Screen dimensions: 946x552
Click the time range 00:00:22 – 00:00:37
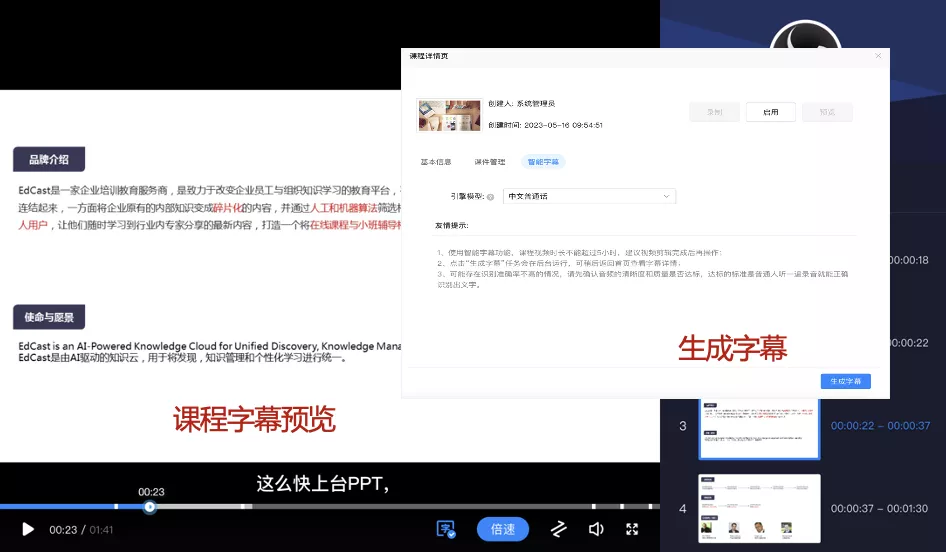pyautogui.click(x=880, y=426)
